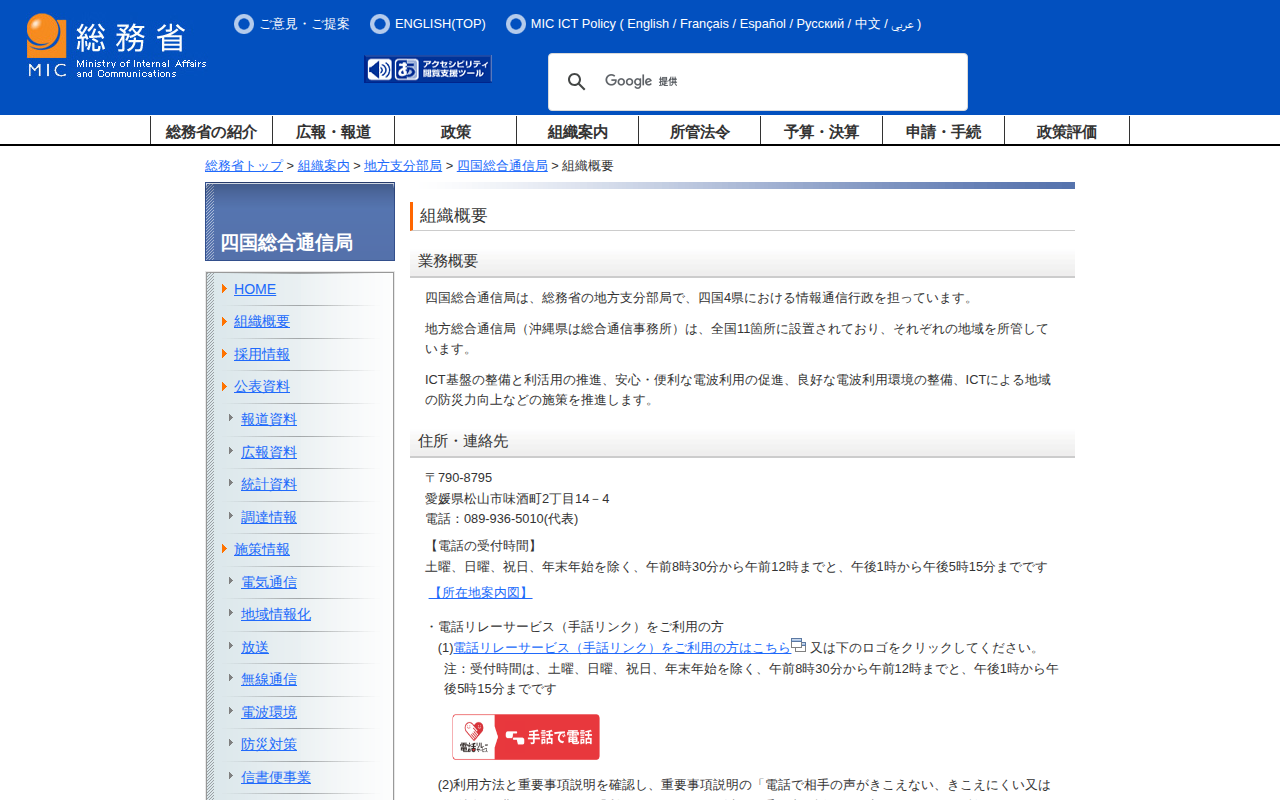This screenshot has height=800, width=1280.
Task: Open 報道資料 sidebar sub-item
Action: pos(269,419)
